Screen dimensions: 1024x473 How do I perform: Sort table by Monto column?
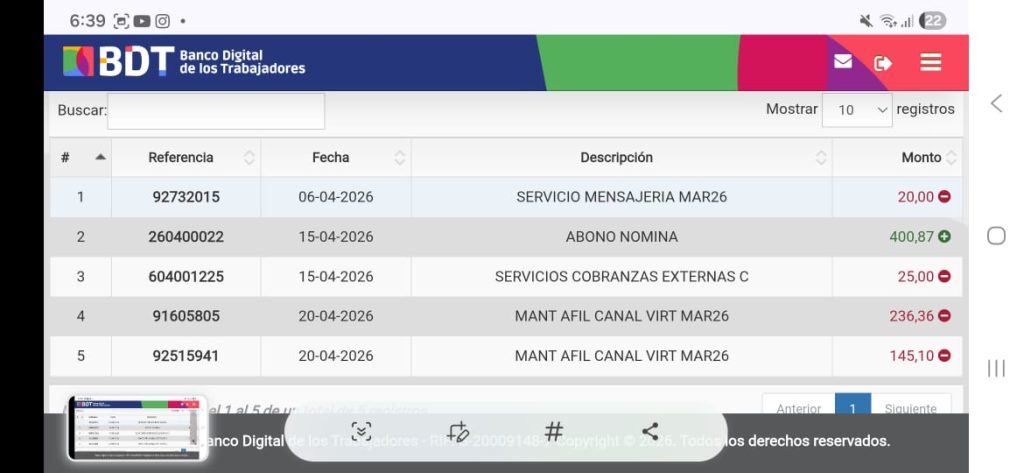pyautogui.click(x=922, y=157)
